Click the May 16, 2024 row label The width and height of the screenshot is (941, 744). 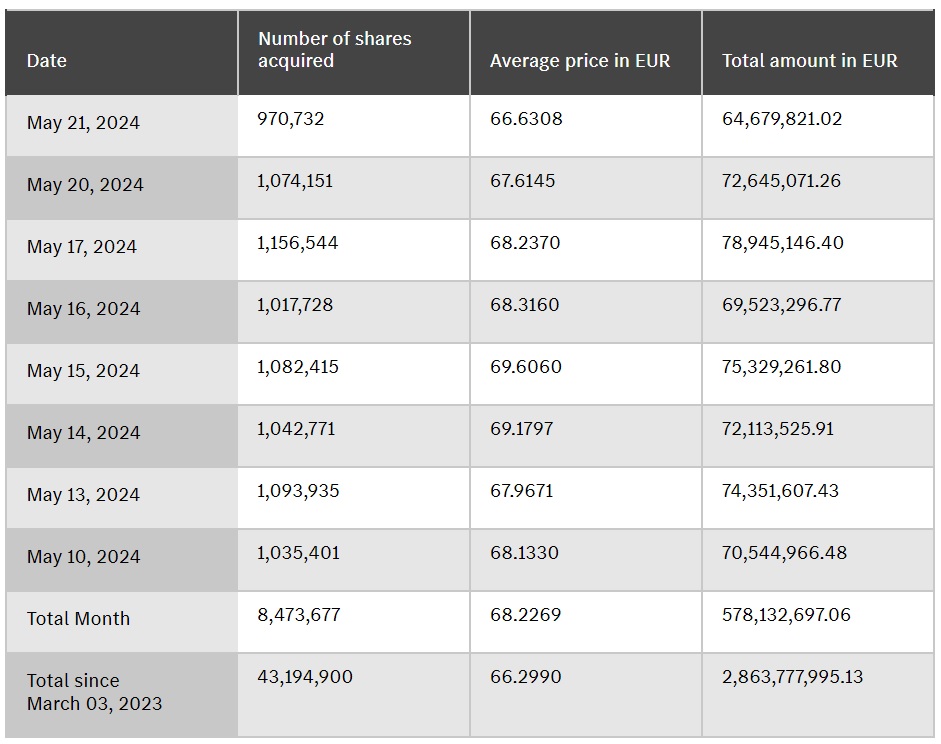(83, 309)
